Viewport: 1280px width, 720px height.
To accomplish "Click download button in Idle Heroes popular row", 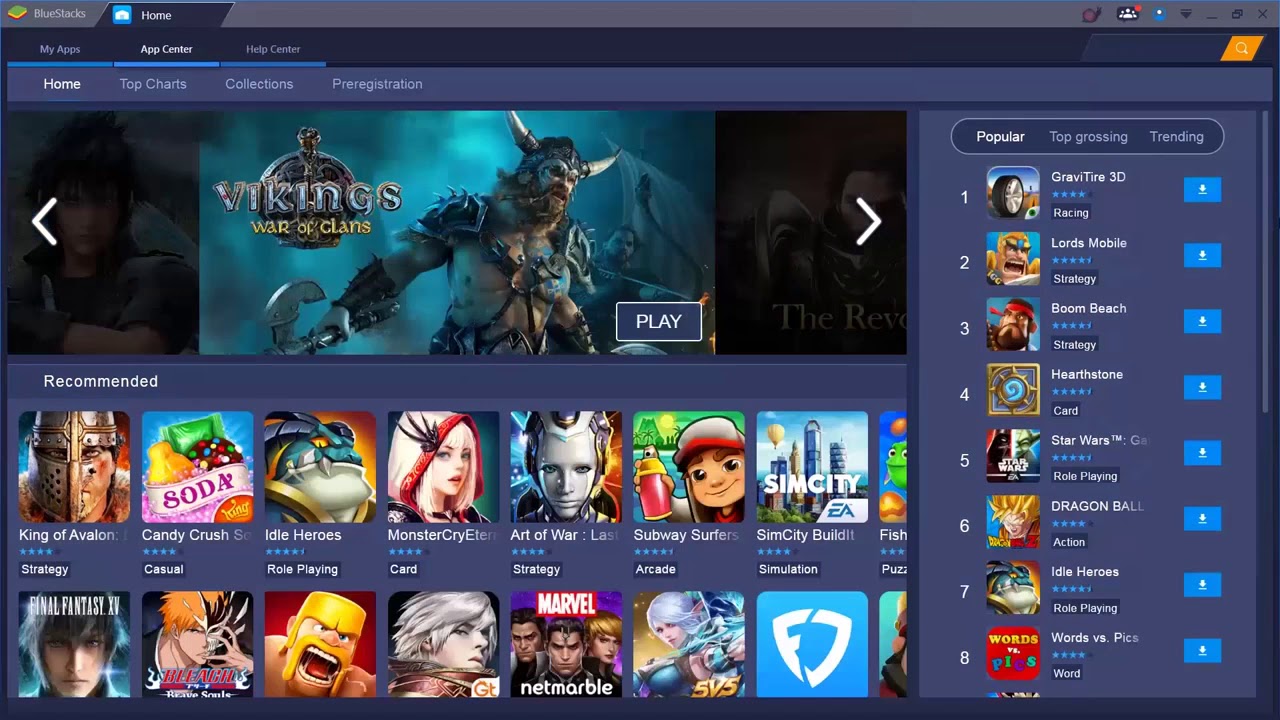I will (x=1202, y=585).
